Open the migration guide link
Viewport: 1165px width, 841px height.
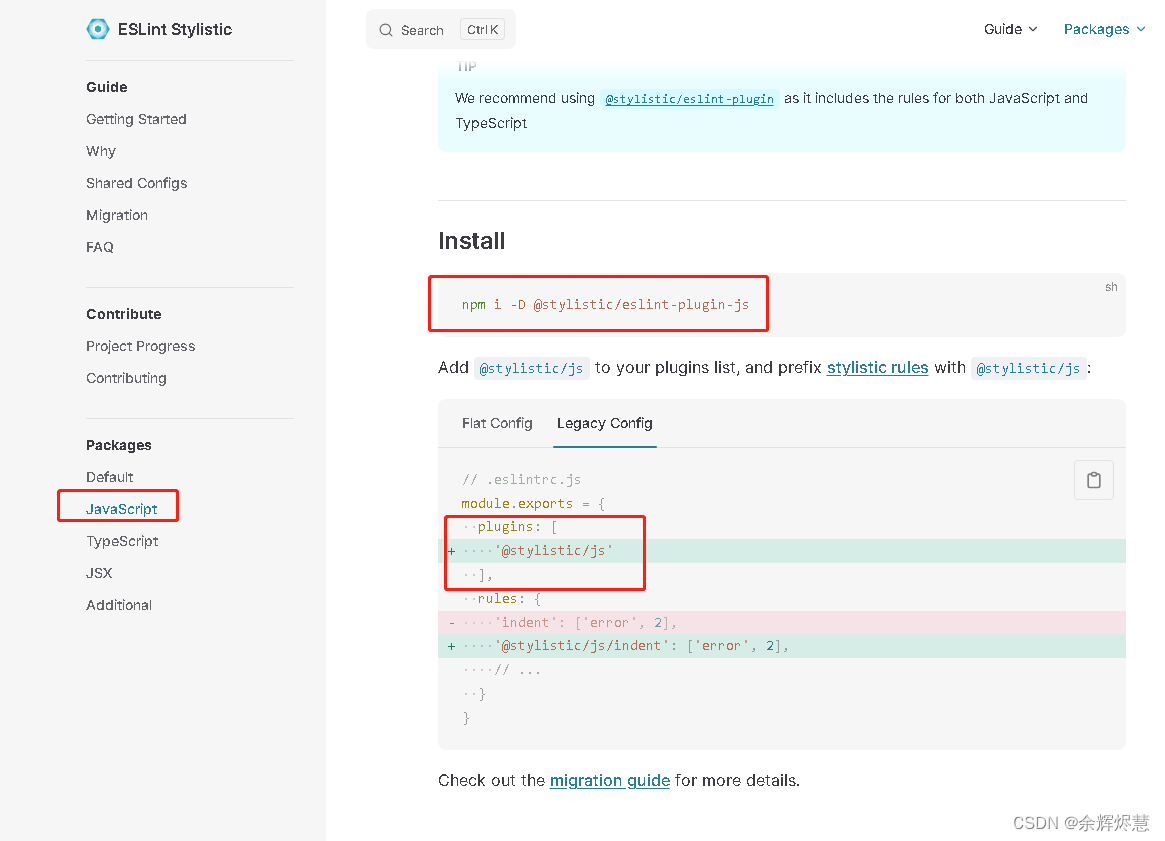tap(610, 781)
